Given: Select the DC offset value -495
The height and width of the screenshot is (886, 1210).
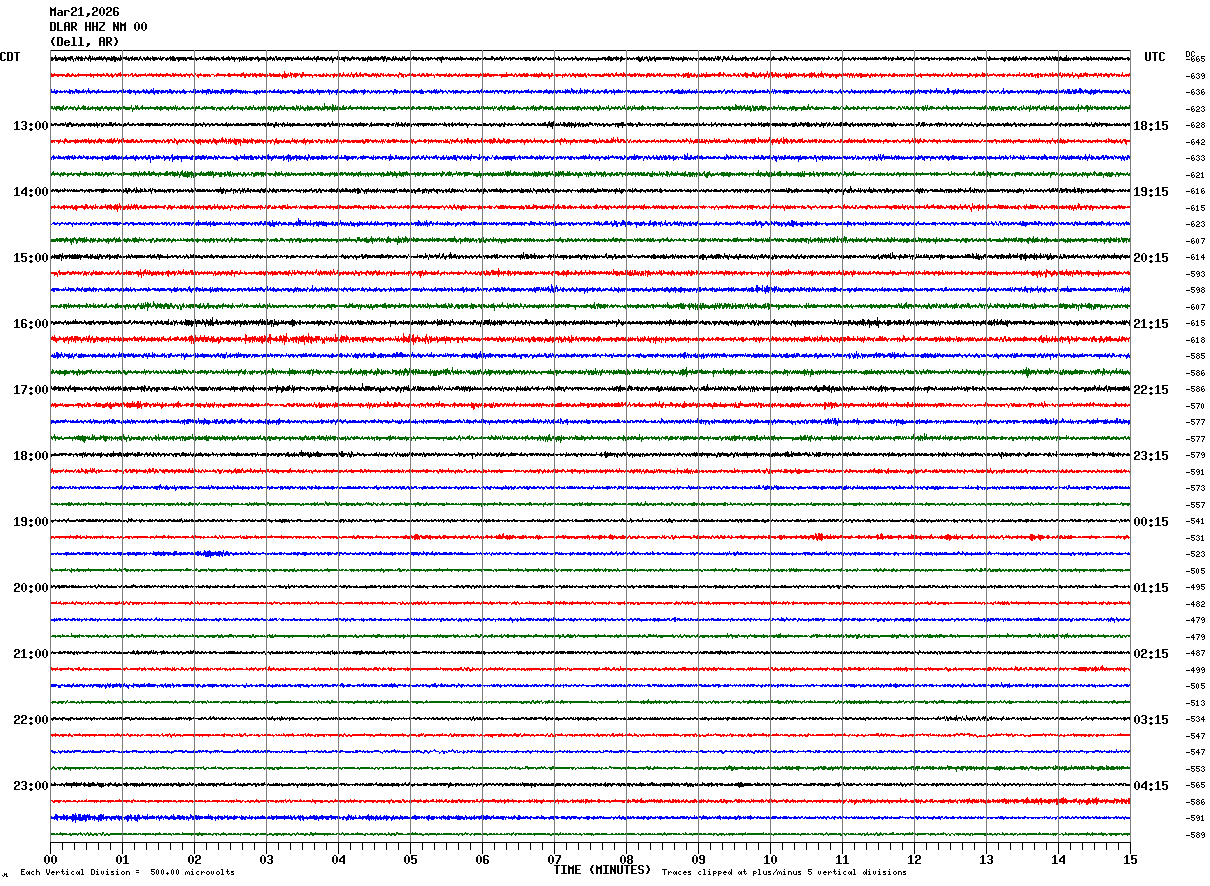Looking at the screenshot, I should (1195, 588).
